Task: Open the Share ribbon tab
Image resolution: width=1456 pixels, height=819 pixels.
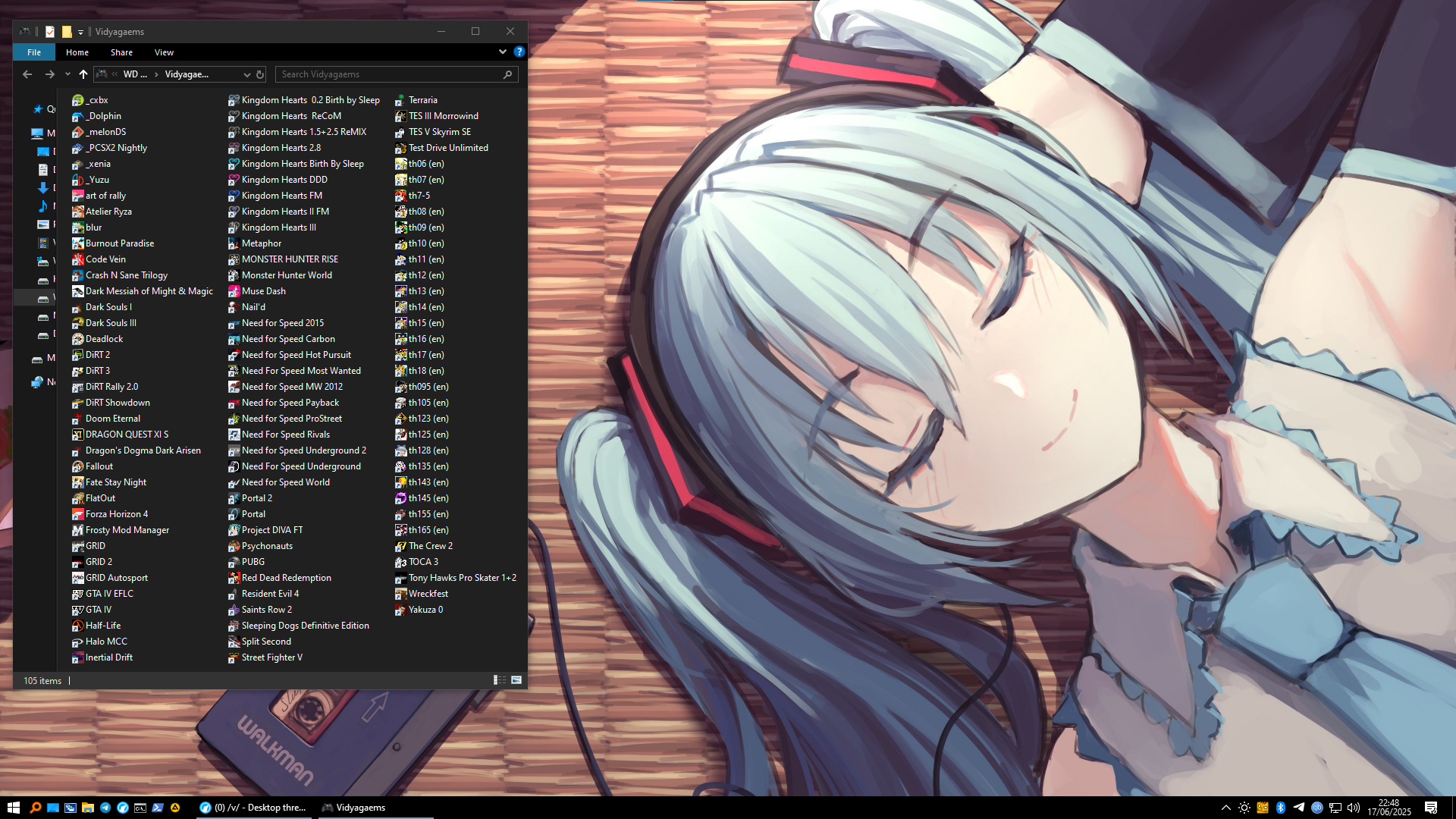Action: pyautogui.click(x=121, y=52)
